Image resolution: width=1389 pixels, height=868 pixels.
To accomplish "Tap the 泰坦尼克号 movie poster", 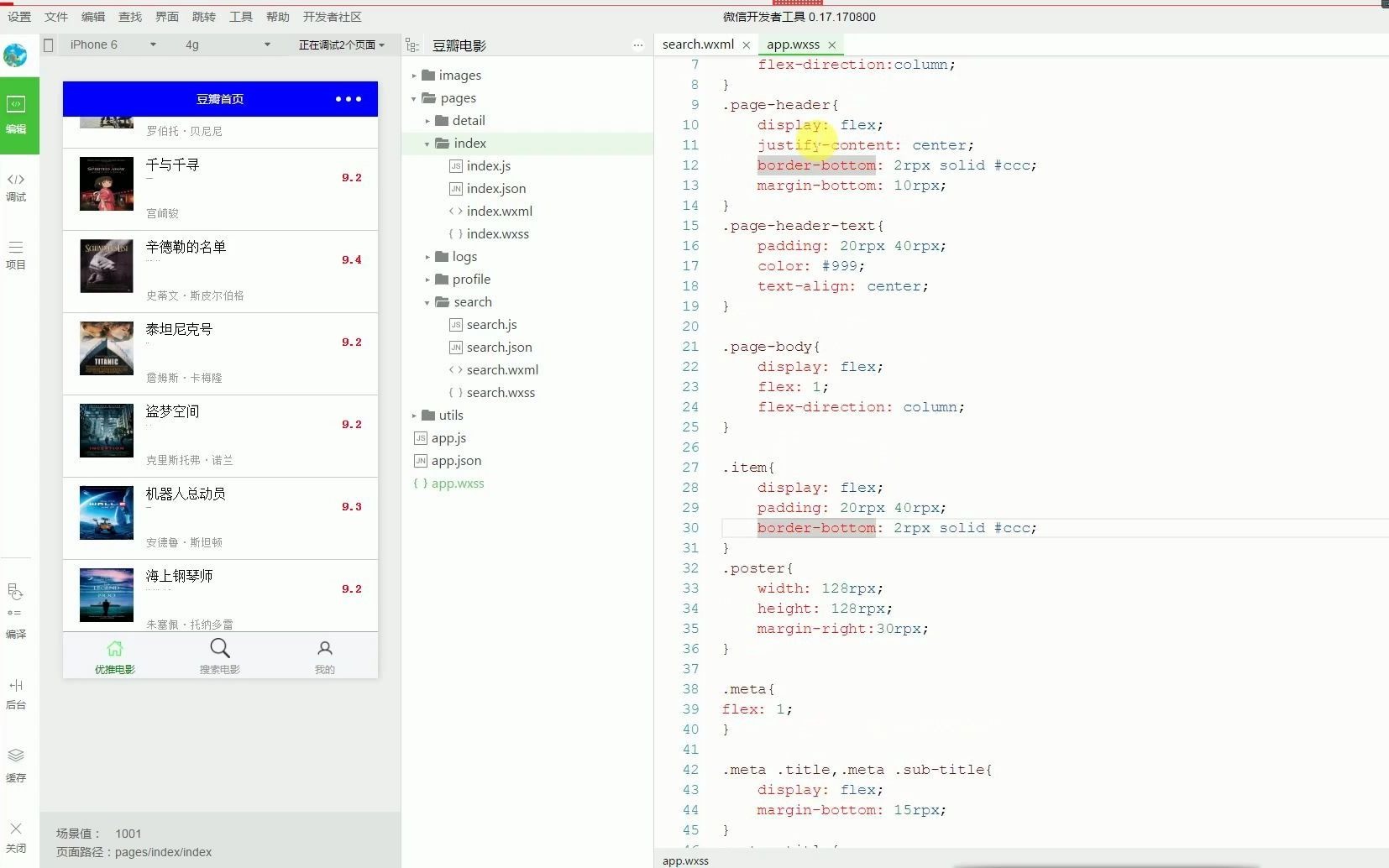I will click(107, 348).
